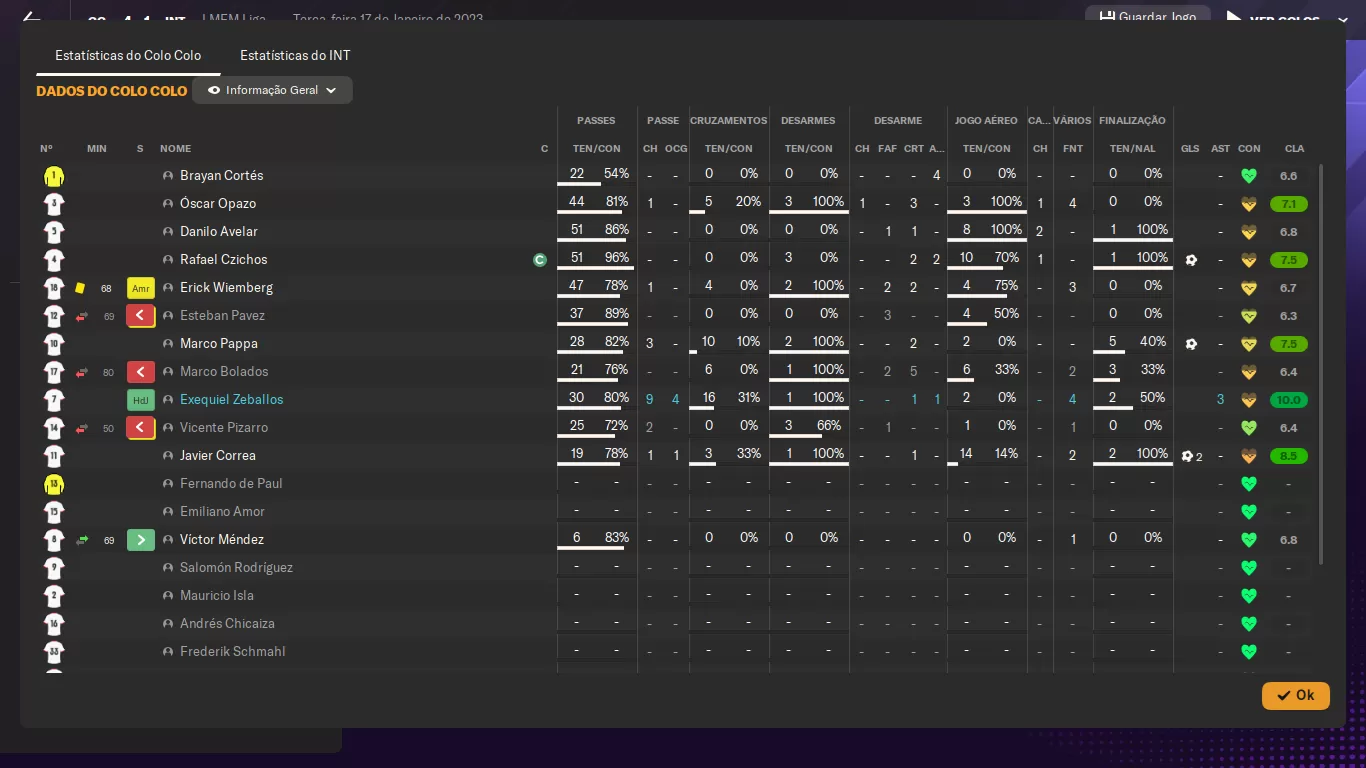Click person icon beside Salomón Rodríguez
Image resolution: width=1366 pixels, height=768 pixels.
tap(168, 568)
